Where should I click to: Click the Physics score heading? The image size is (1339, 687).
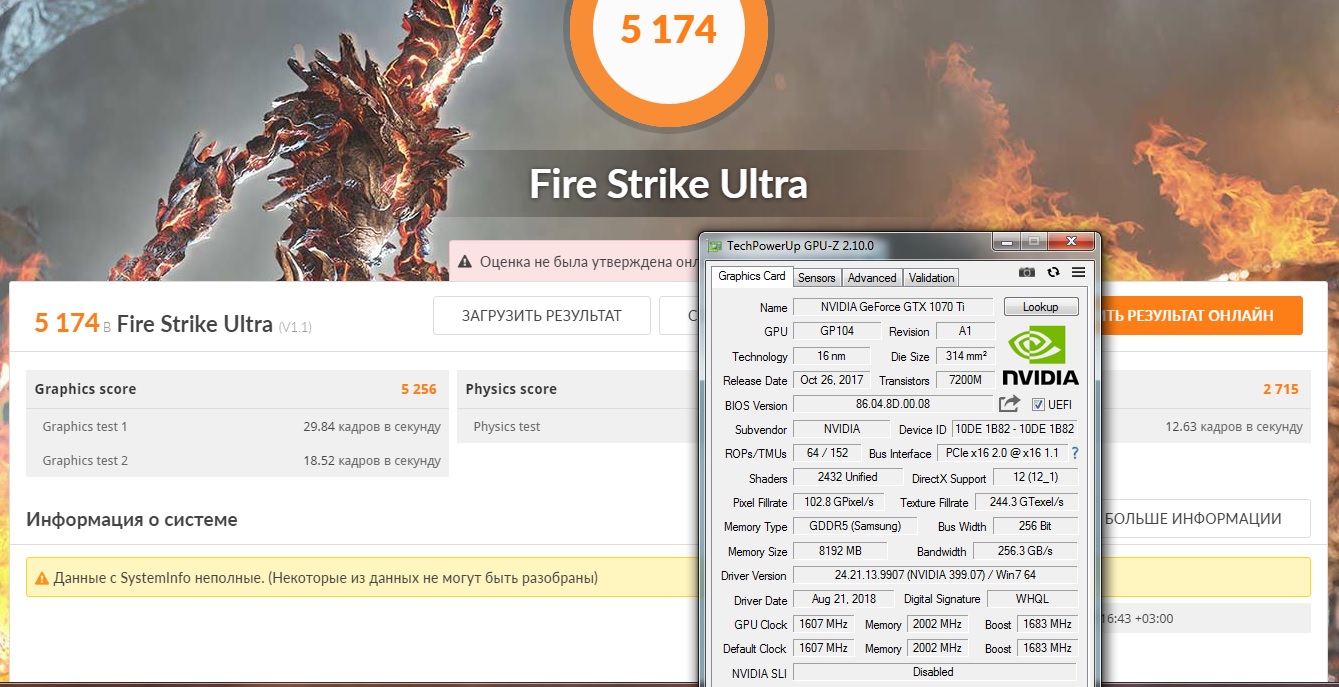pos(511,389)
